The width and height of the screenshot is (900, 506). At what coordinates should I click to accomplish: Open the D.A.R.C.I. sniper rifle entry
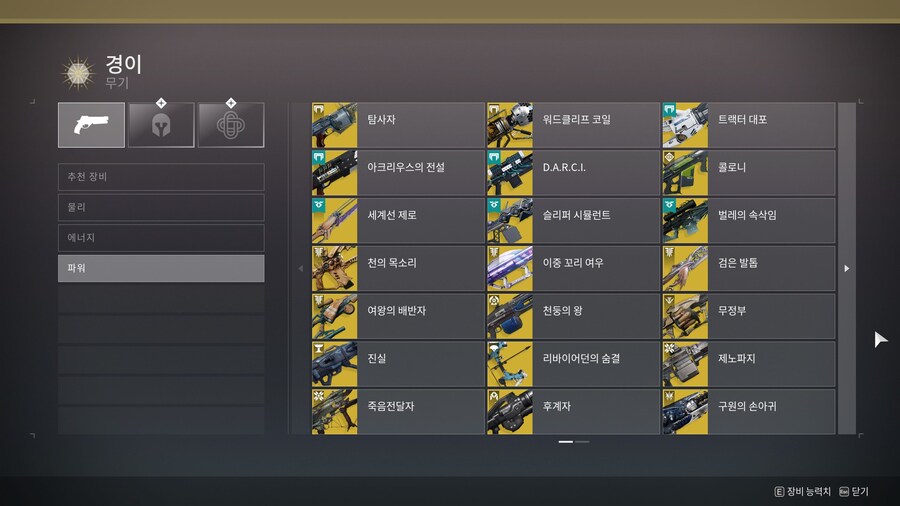[573, 173]
